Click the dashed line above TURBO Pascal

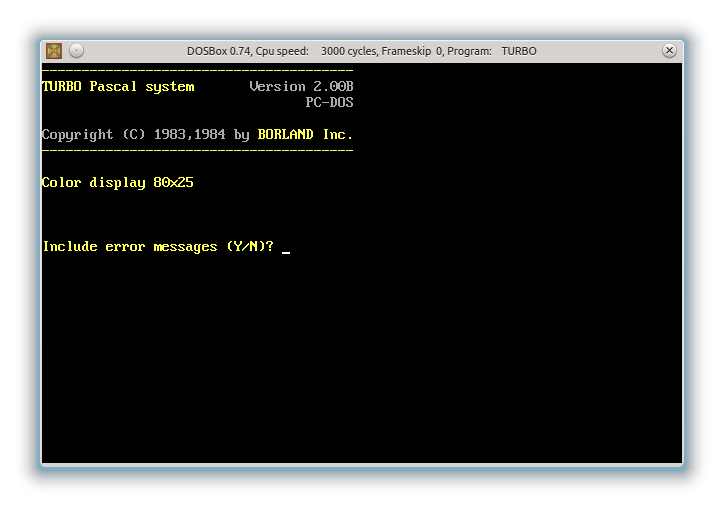point(197,70)
